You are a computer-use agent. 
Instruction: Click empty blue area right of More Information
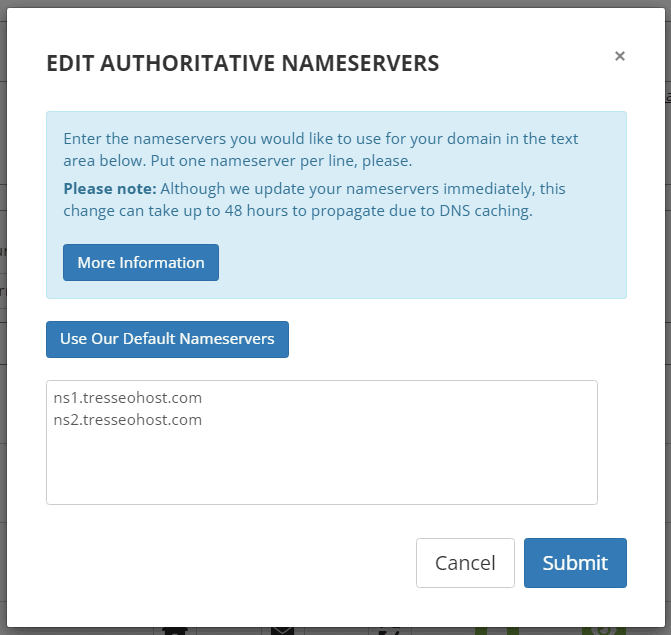[x=420, y=263]
